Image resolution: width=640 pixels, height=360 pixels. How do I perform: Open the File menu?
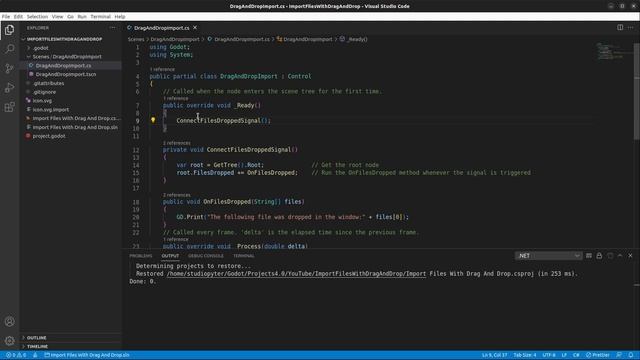pos(6,16)
